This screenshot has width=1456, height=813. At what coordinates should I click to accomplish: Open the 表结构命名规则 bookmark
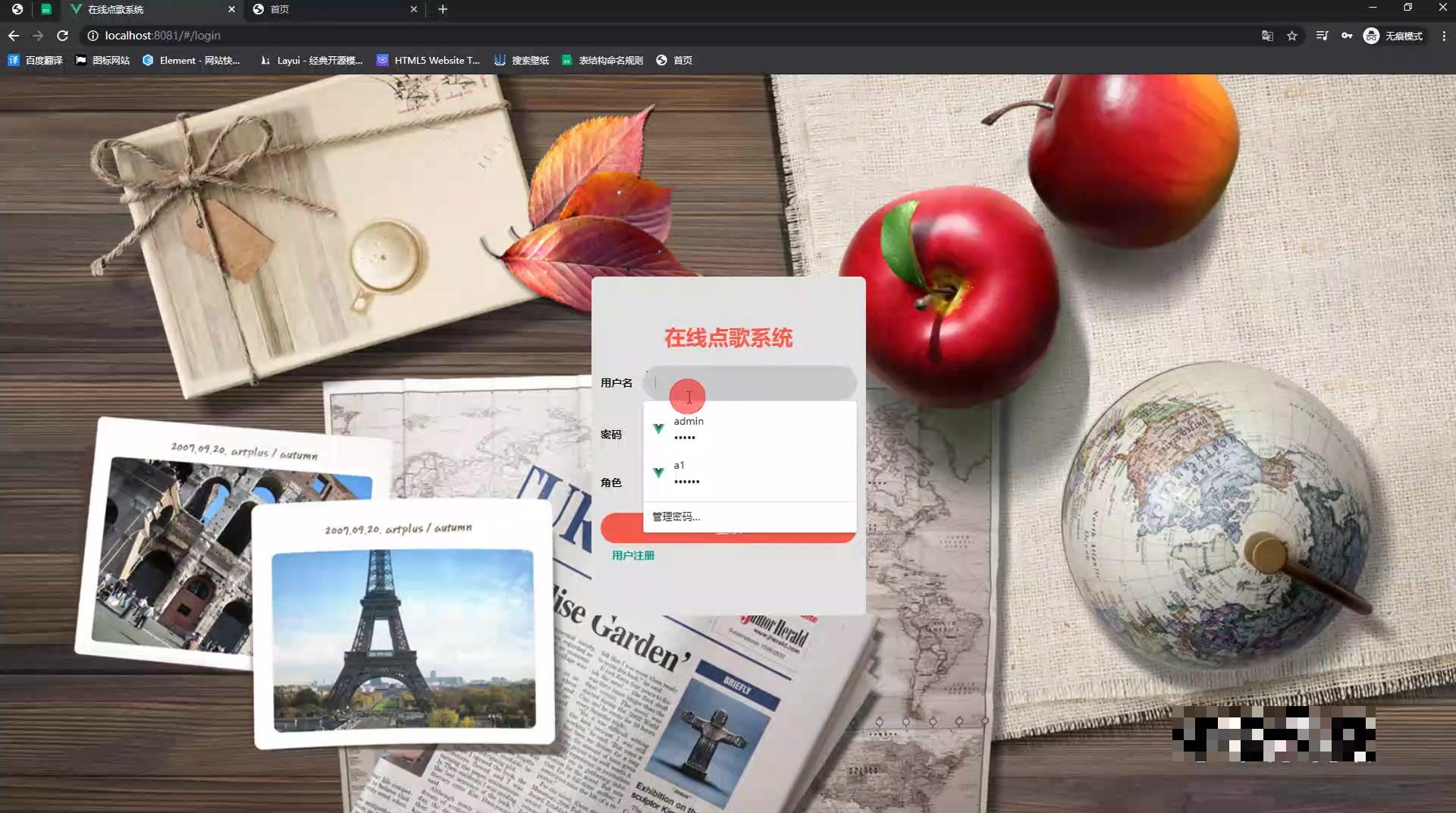(602, 60)
